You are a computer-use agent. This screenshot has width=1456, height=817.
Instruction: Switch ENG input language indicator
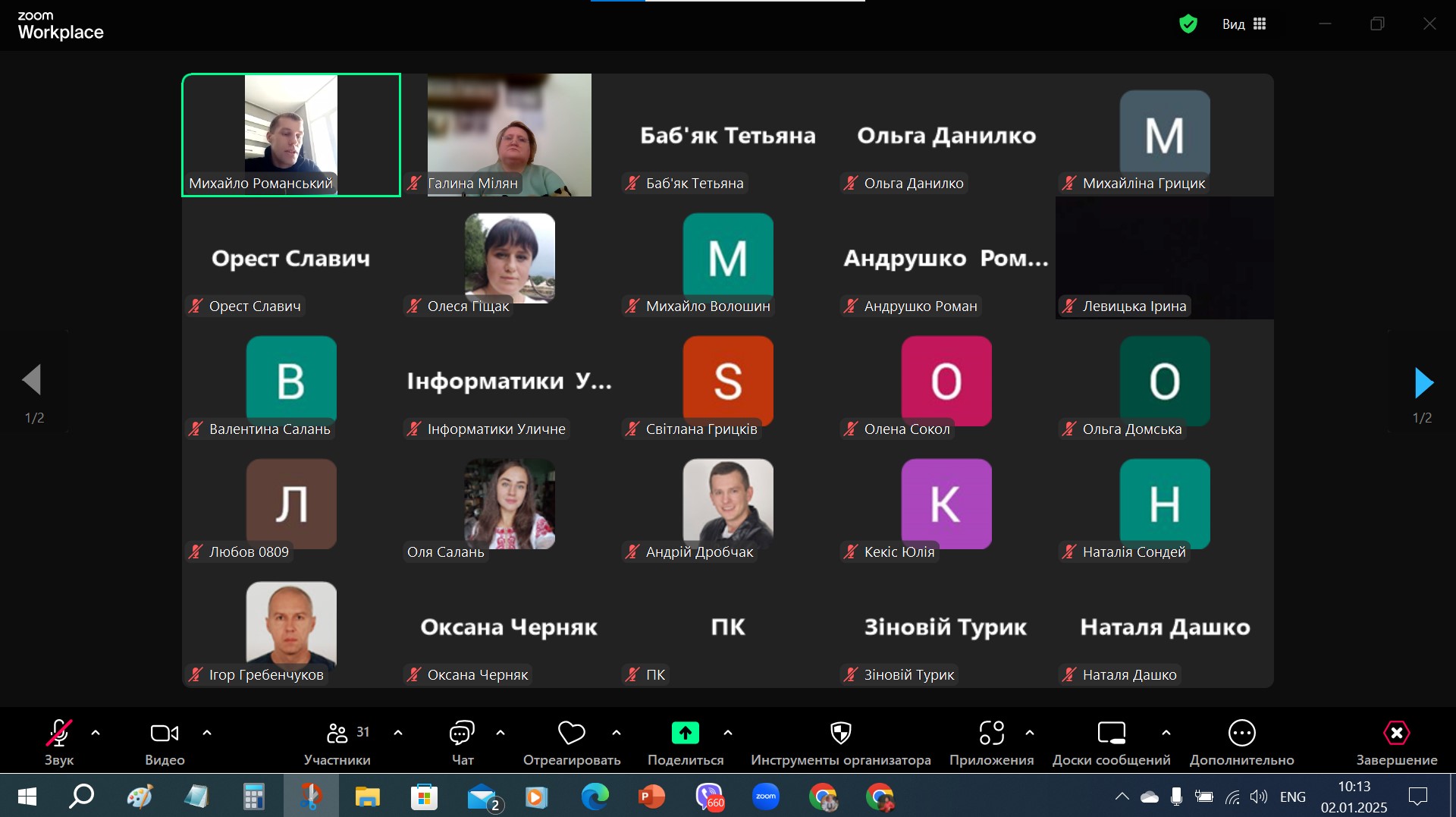[x=1293, y=797]
